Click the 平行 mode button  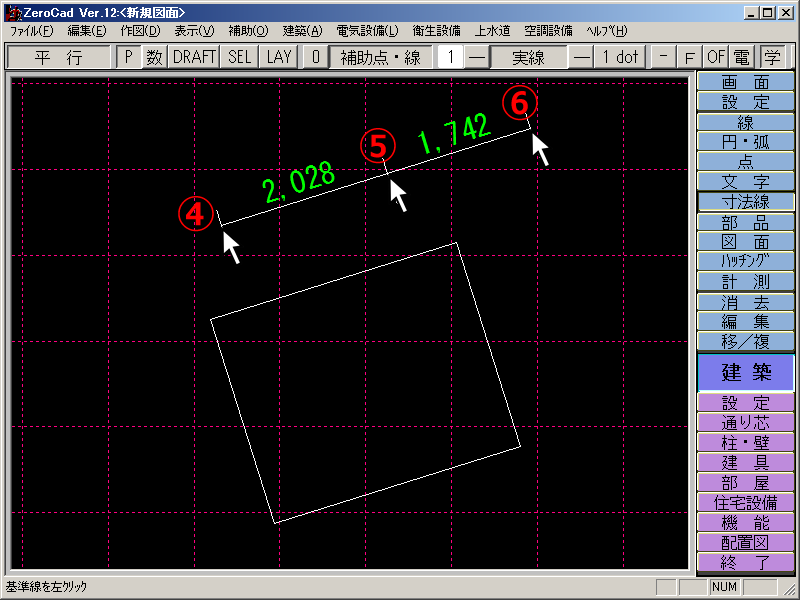pyautogui.click(x=59, y=57)
